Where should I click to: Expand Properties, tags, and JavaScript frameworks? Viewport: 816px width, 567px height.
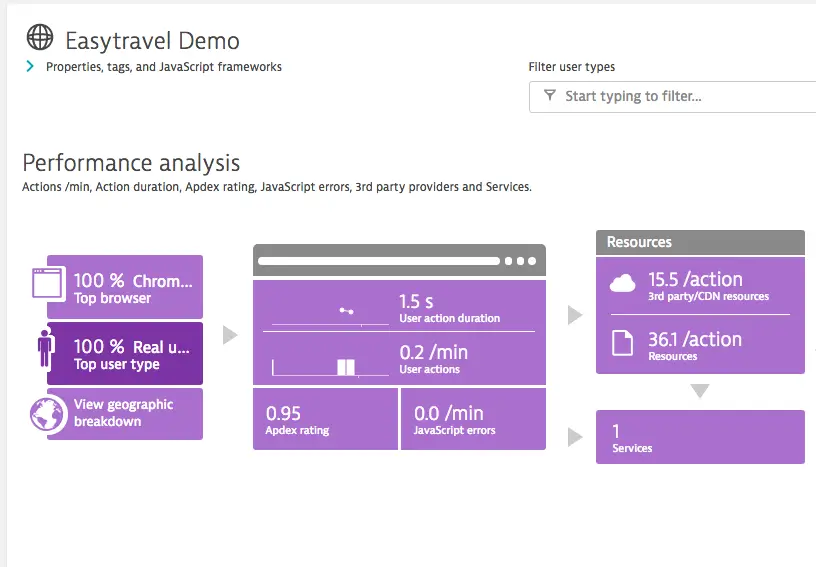[x=164, y=67]
